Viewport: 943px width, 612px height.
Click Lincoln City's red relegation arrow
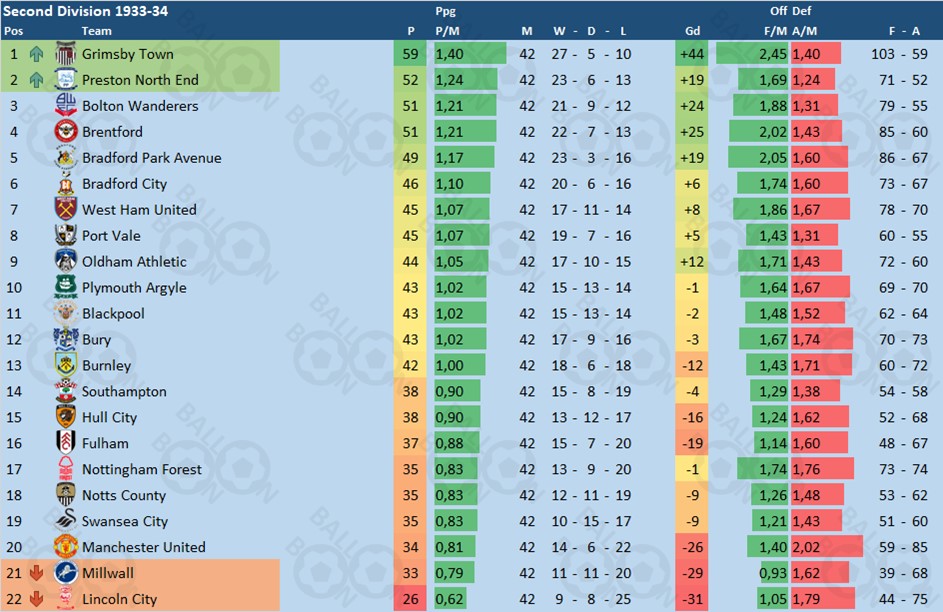37,599
